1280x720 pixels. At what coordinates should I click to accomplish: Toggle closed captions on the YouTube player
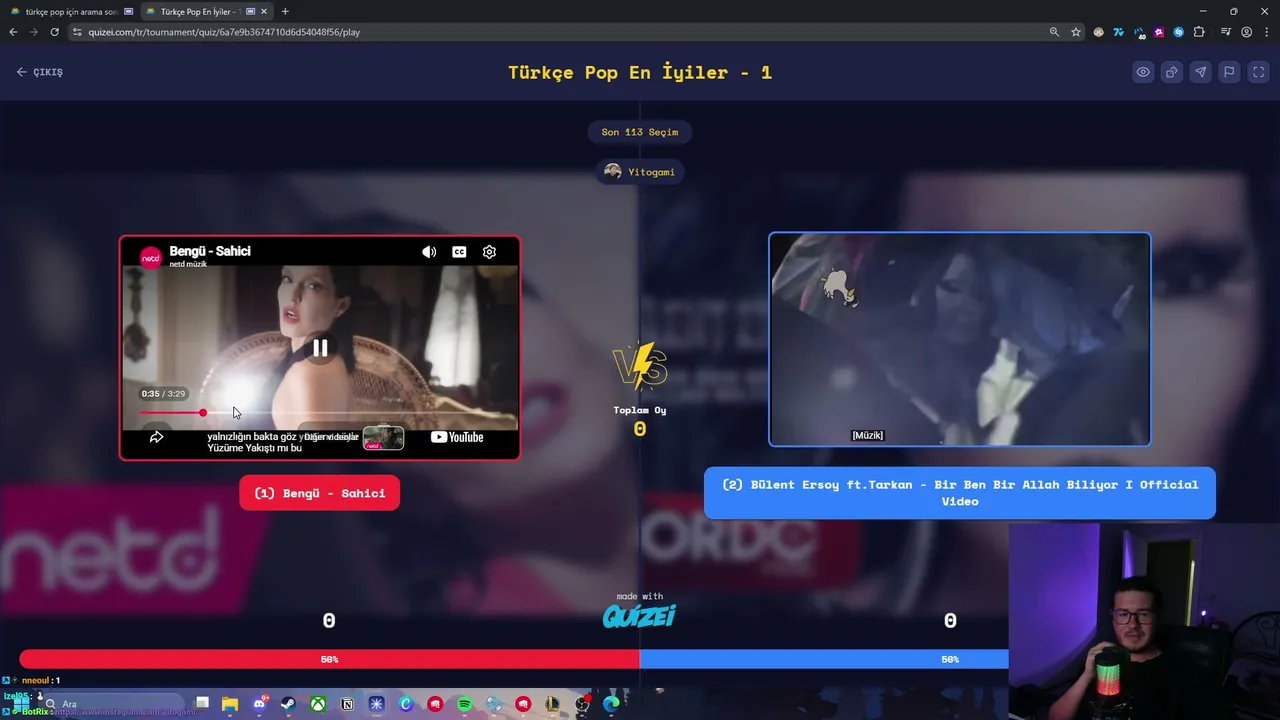coord(459,252)
